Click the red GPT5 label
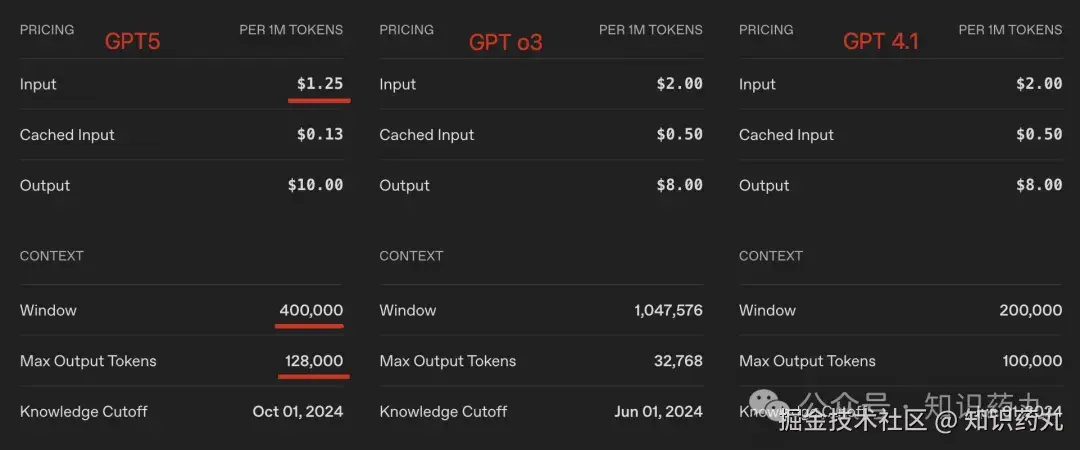The image size is (1080, 450). [133, 42]
